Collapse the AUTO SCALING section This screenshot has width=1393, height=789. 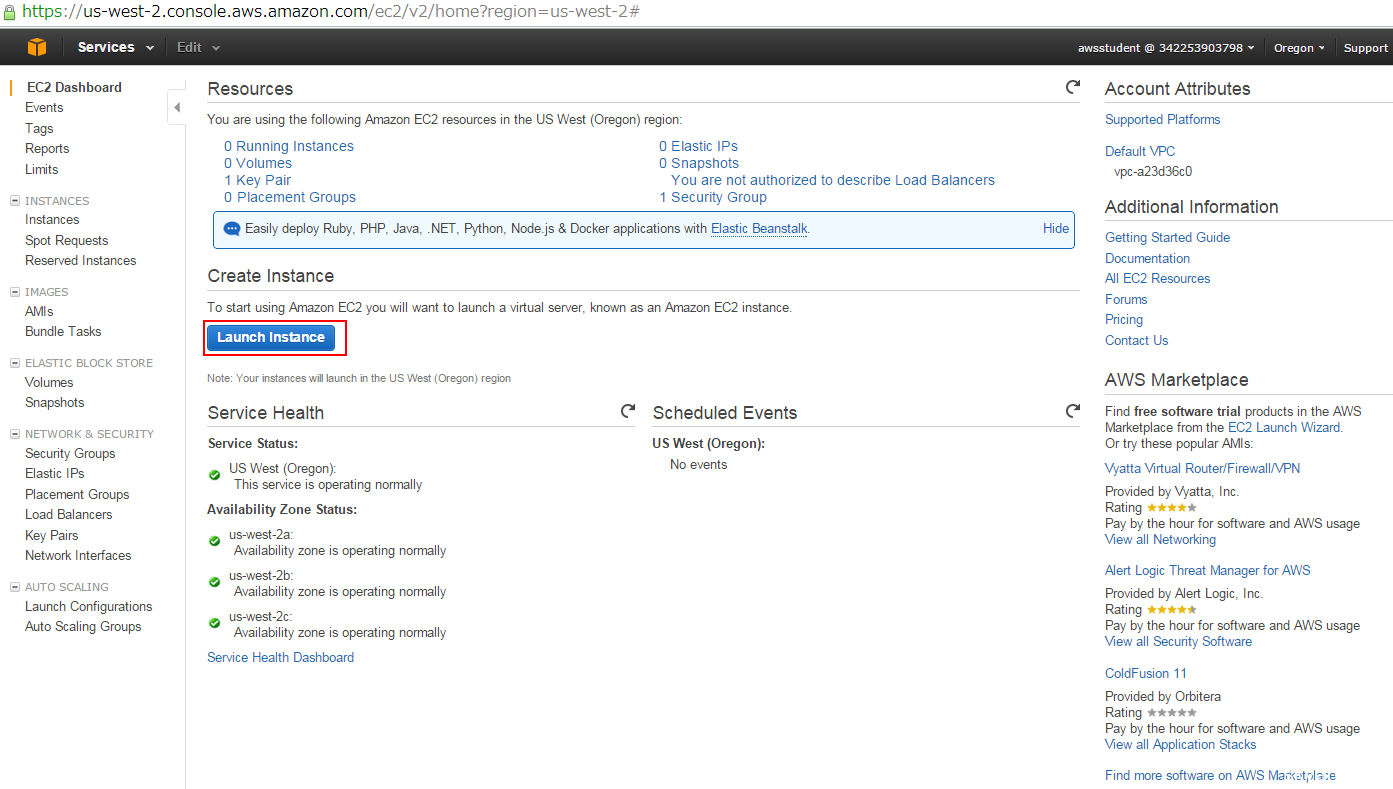pos(15,587)
